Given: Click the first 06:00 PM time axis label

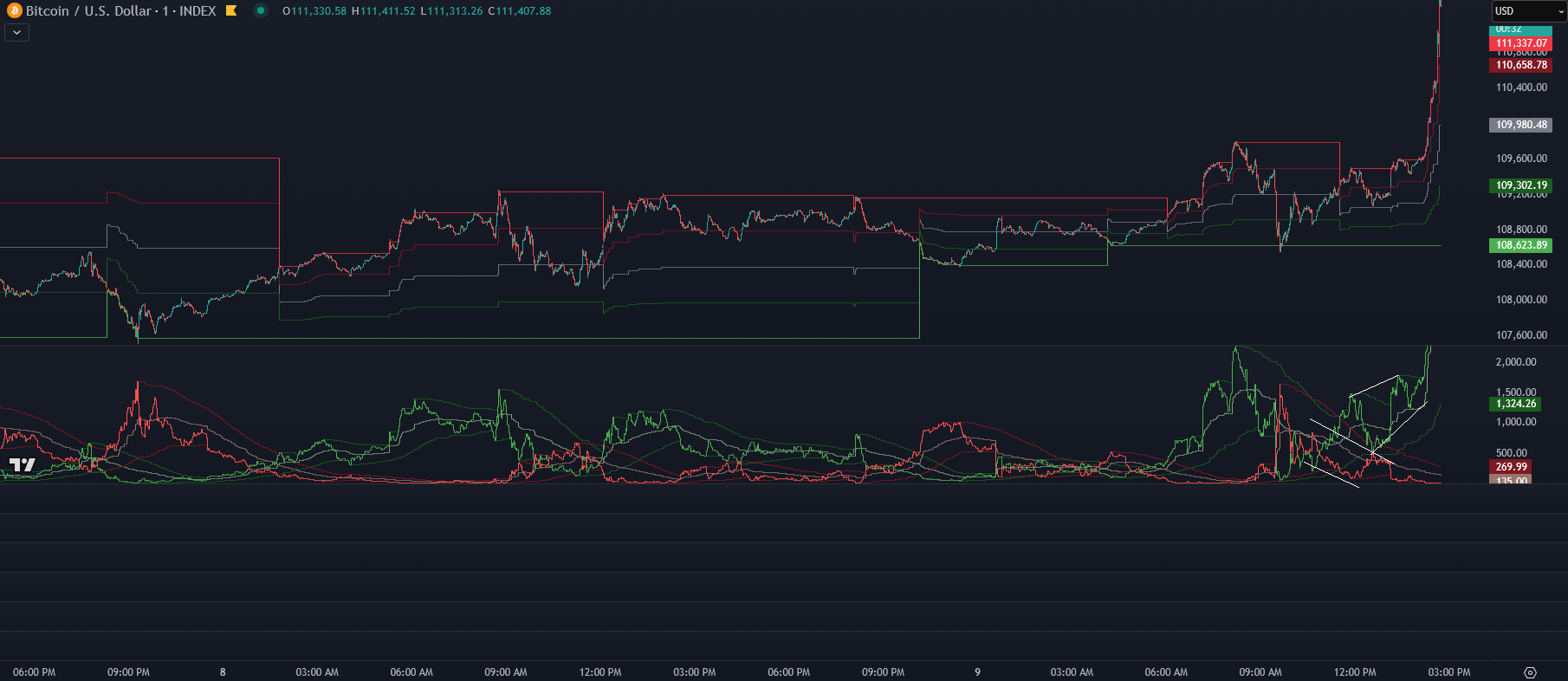Looking at the screenshot, I should 35,672.
